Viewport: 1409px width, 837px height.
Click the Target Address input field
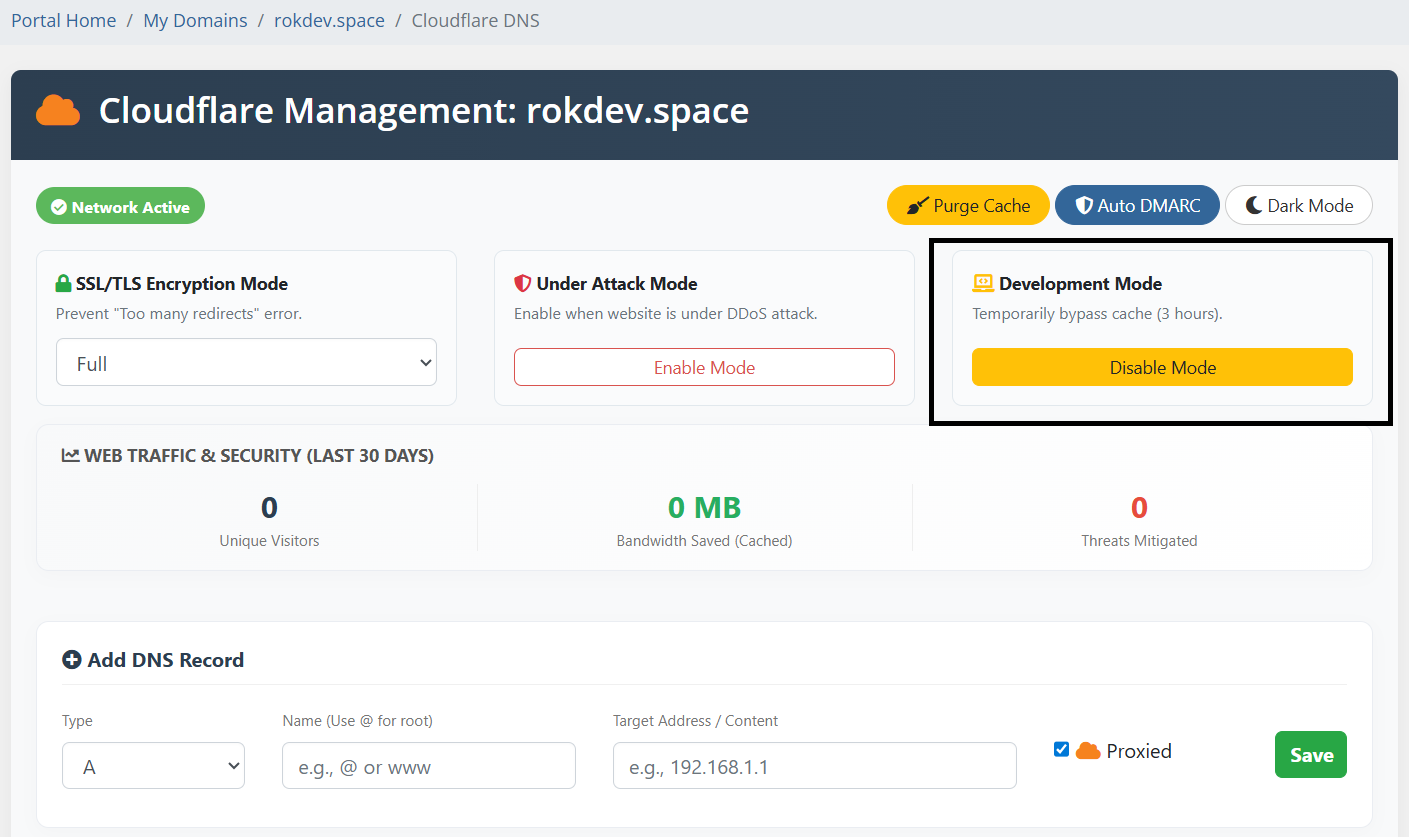[814, 765]
